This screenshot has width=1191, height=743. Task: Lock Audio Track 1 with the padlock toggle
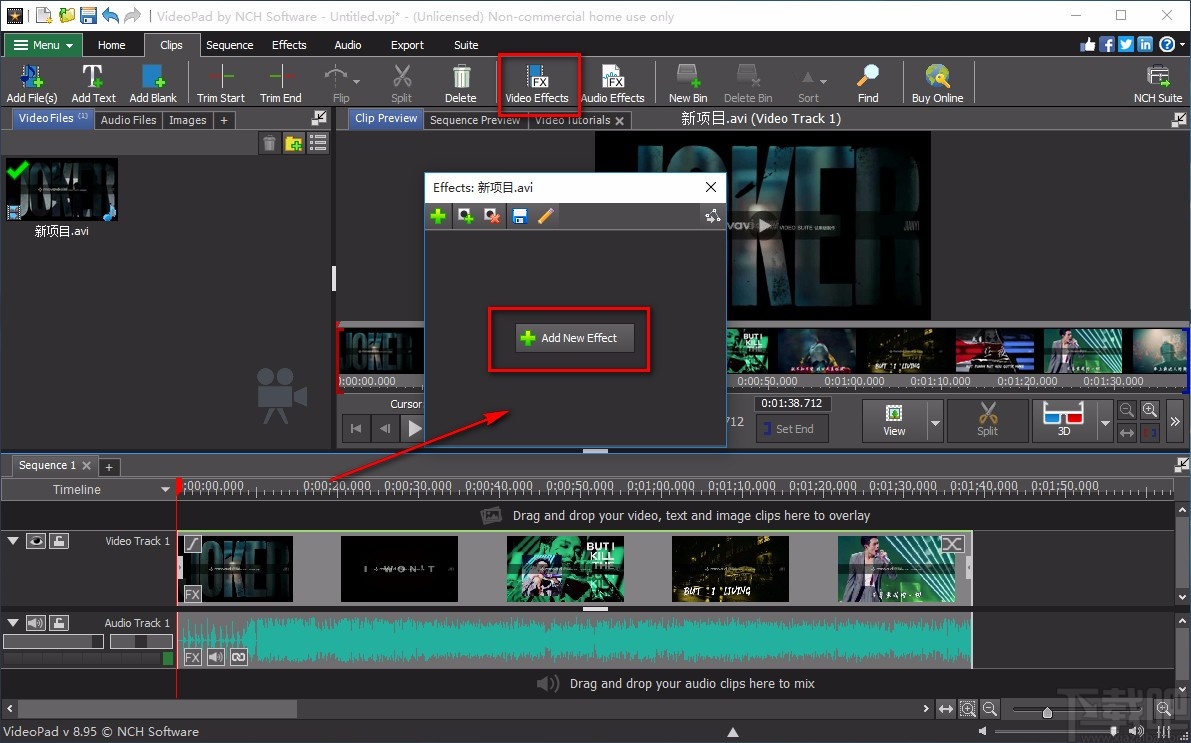pos(60,622)
